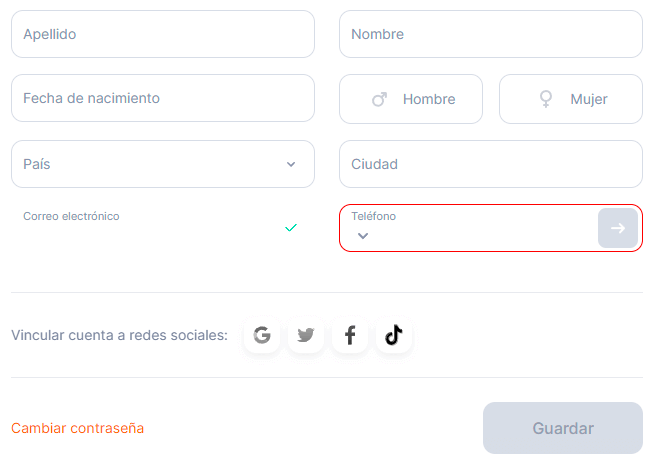
Task: Click the female gender symbol icon
Action: pos(546,99)
